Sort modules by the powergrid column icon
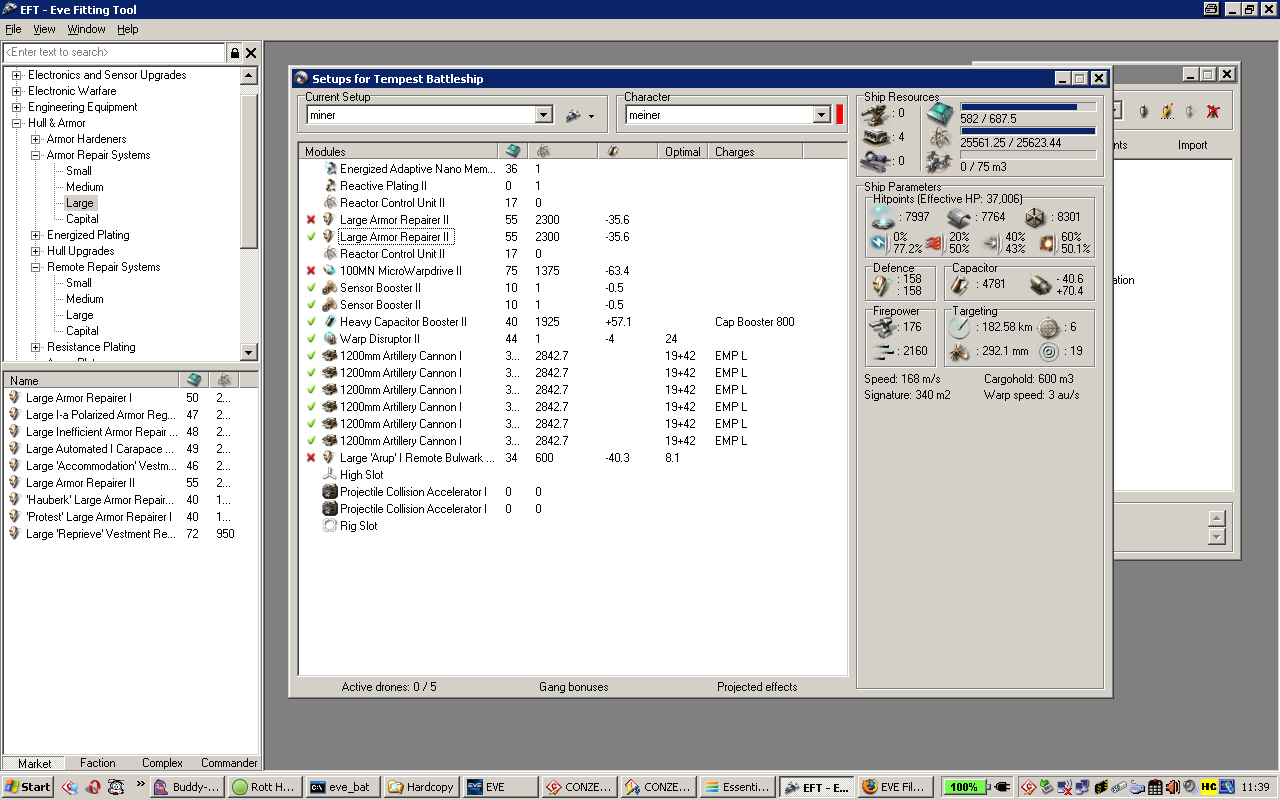Screen dimensions: 1280x800 point(544,151)
